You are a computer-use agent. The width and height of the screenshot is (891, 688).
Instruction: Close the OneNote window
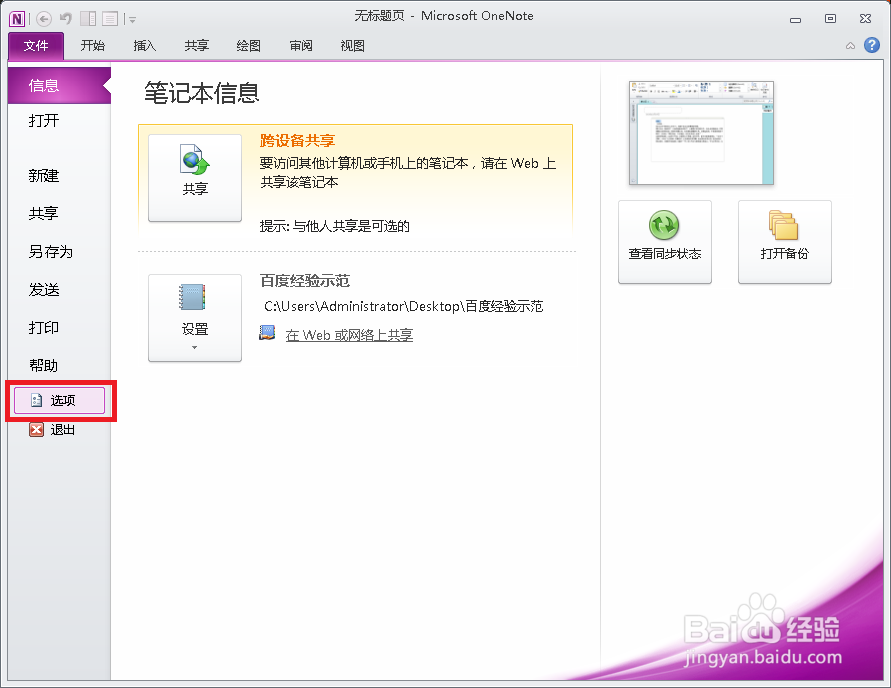pyautogui.click(x=865, y=19)
